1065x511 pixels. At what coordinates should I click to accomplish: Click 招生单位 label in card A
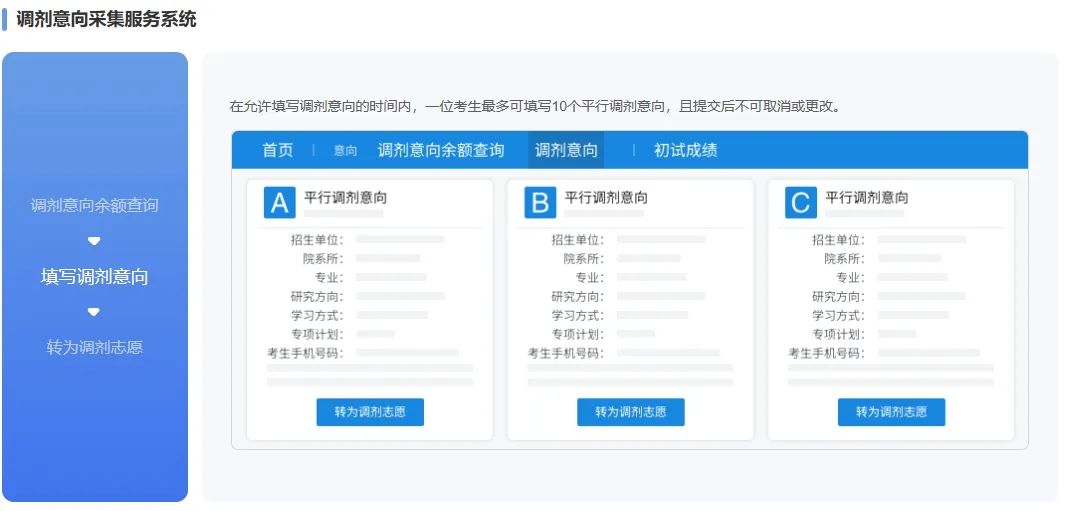tap(318, 240)
